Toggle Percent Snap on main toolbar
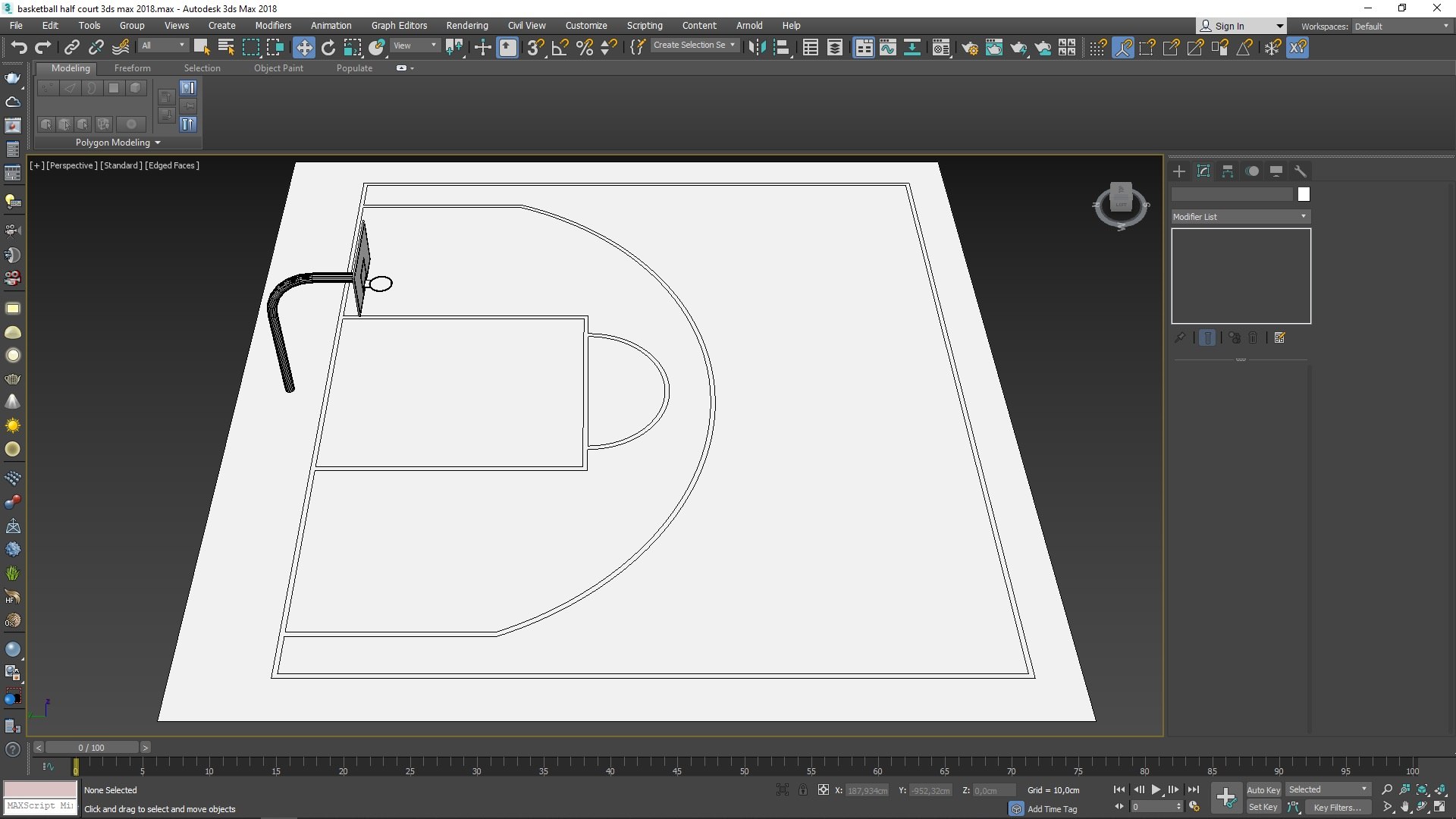The width and height of the screenshot is (1456, 819). click(x=585, y=47)
